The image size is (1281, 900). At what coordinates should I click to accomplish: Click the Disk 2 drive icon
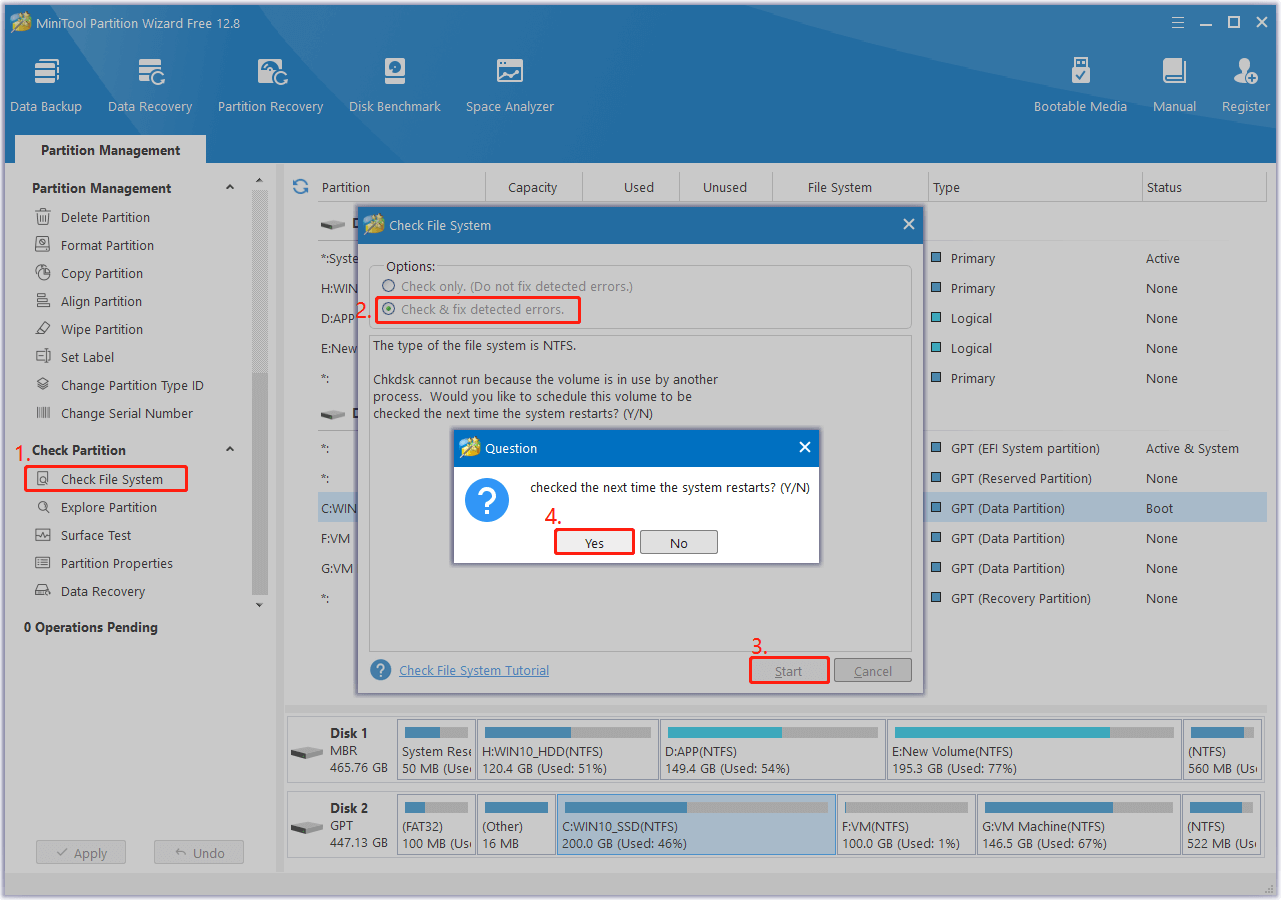pyautogui.click(x=307, y=828)
